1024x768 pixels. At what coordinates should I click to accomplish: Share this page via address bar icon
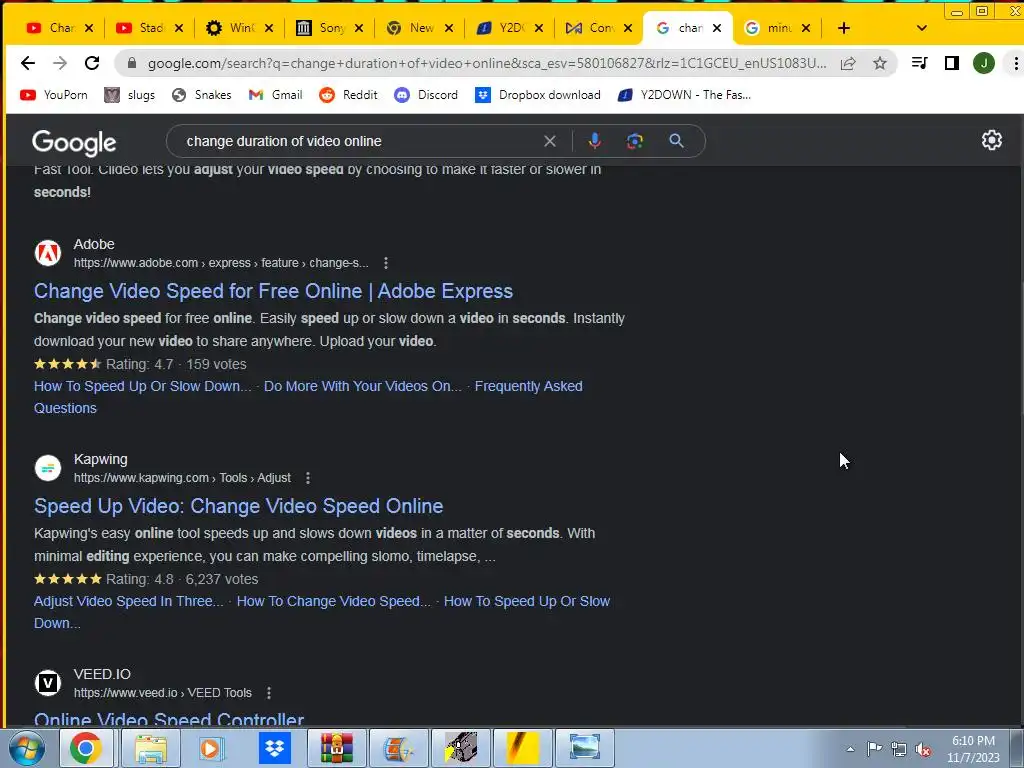(x=848, y=63)
